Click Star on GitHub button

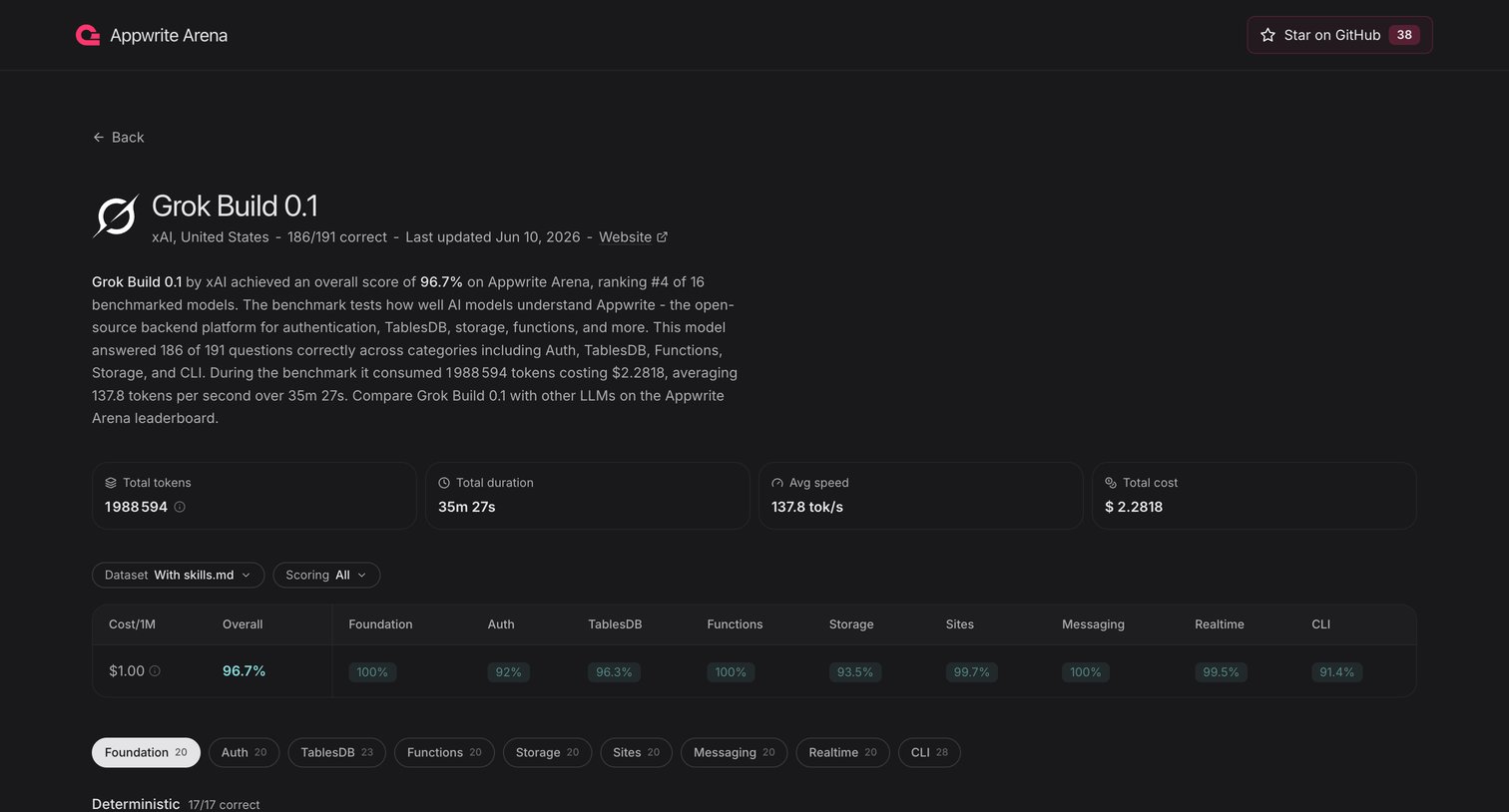point(1339,35)
